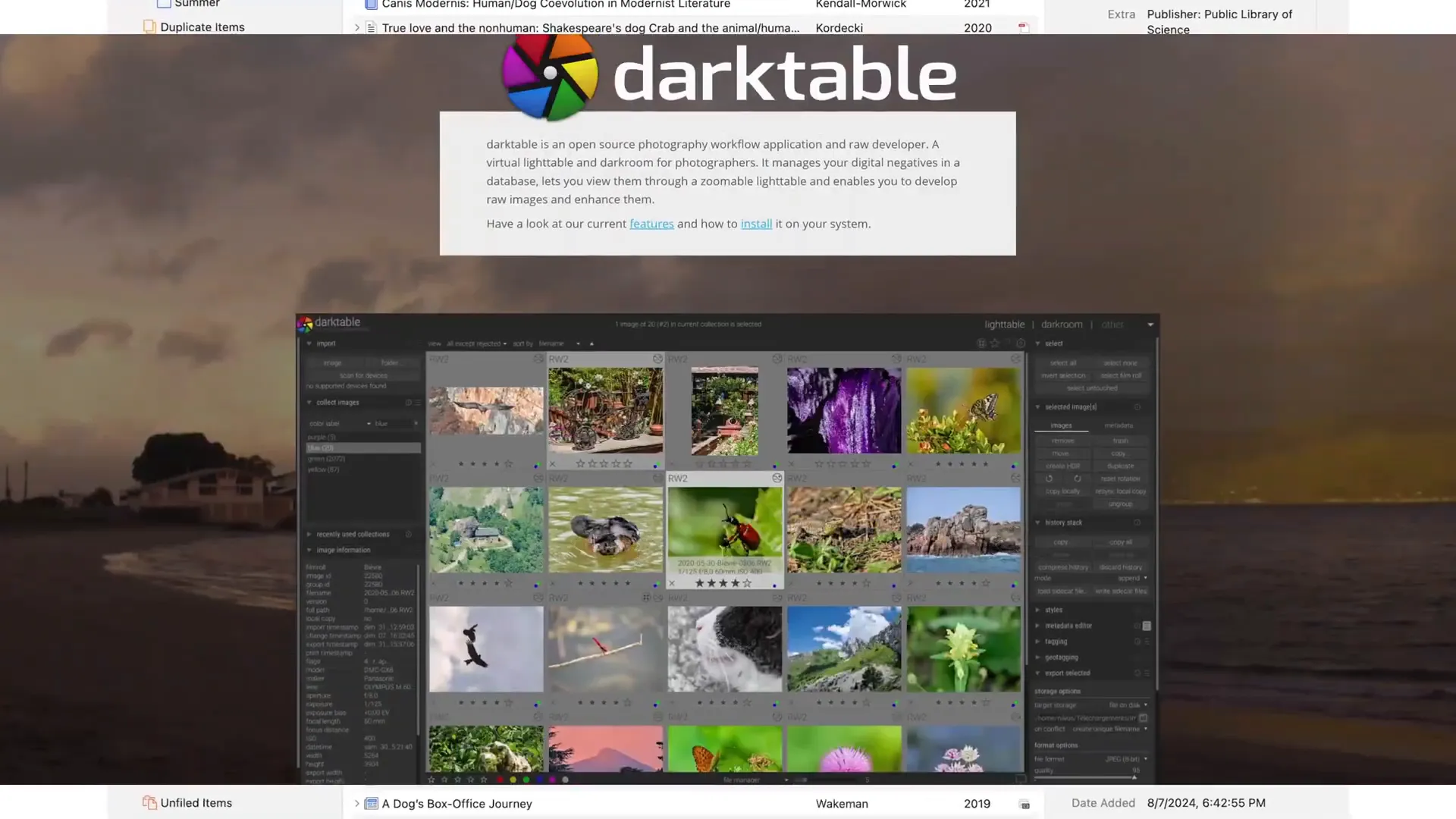1456x819 pixels.
Task: Rotate selected image counter-clockwise icon
Action: click(1050, 479)
